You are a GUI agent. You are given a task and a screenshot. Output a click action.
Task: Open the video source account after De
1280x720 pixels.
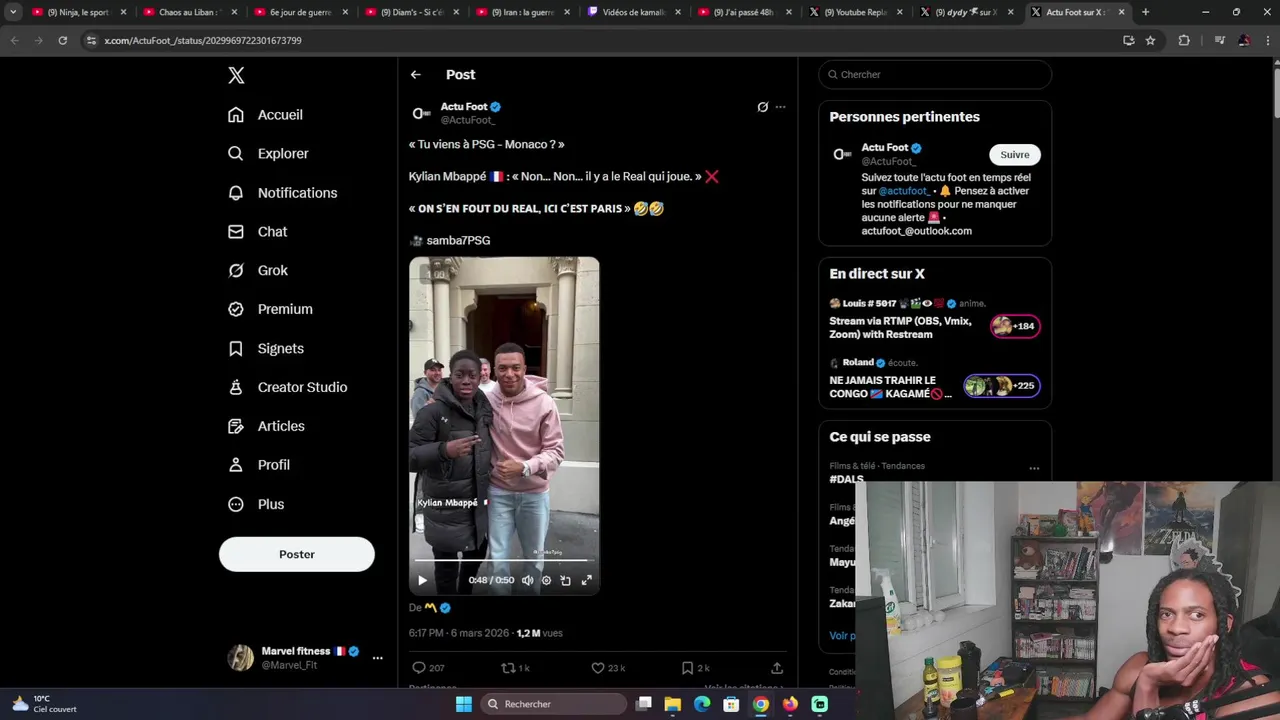(x=437, y=608)
